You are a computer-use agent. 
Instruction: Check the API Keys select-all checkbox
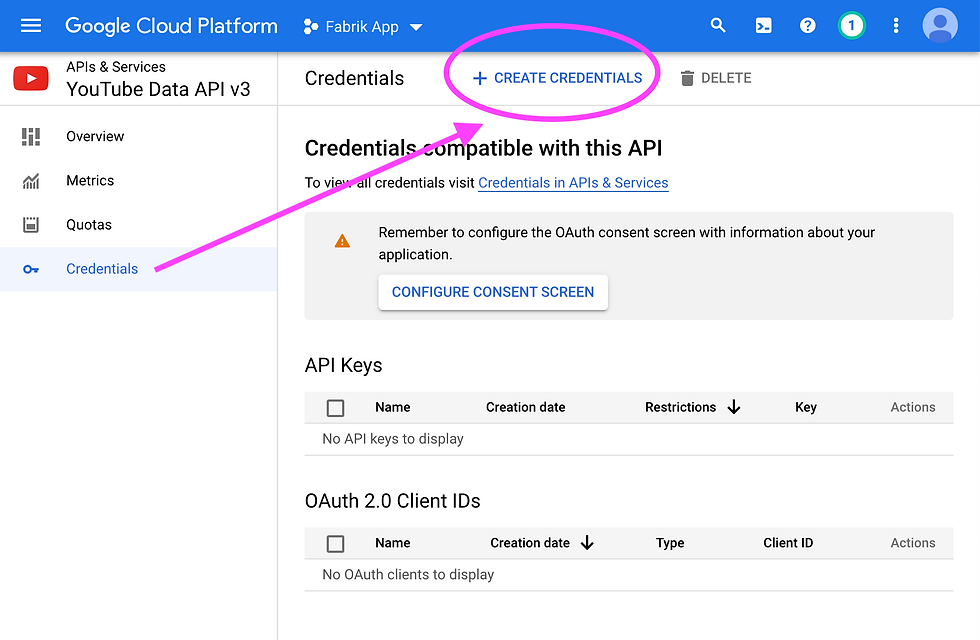pyautogui.click(x=336, y=408)
